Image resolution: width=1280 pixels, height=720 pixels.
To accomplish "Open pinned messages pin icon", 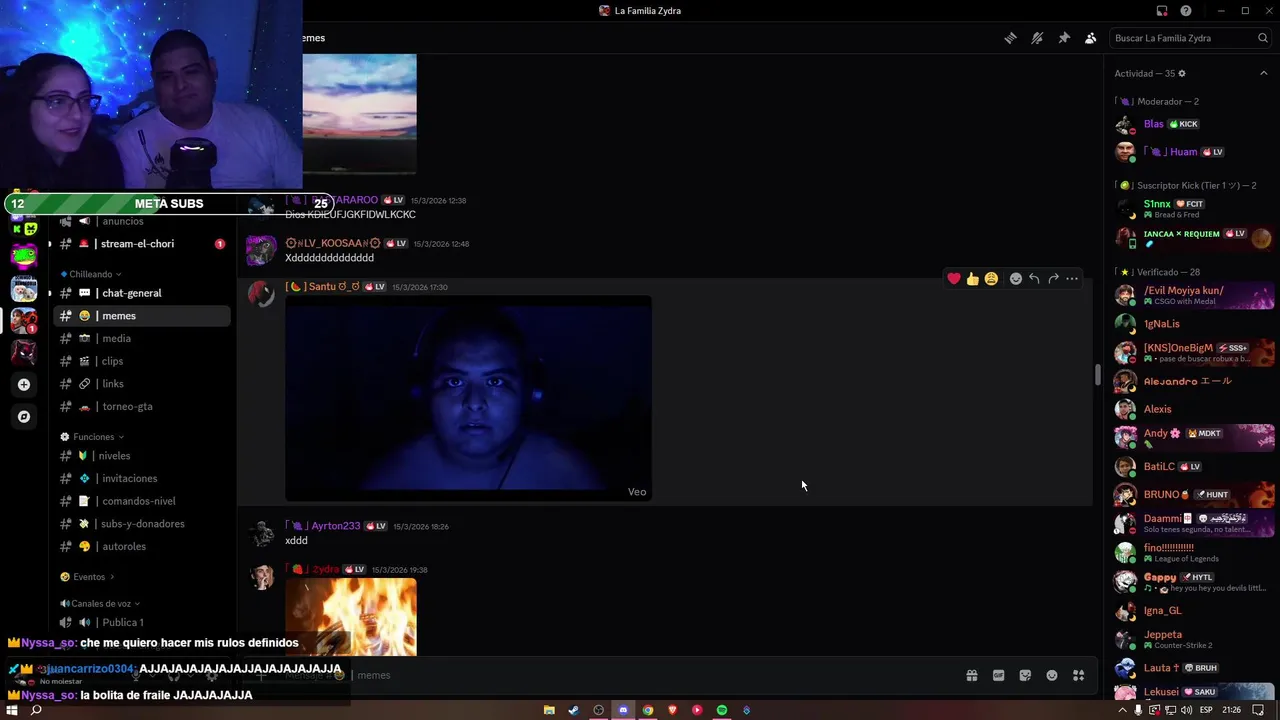I will point(1064,38).
